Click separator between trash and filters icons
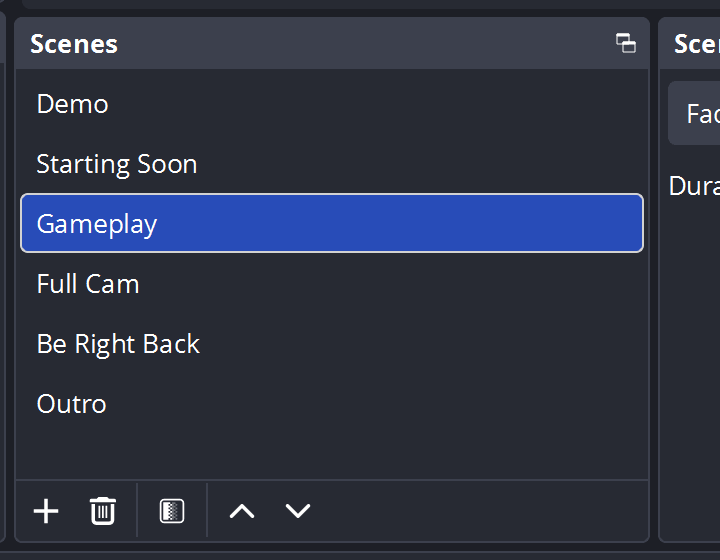 (137, 511)
